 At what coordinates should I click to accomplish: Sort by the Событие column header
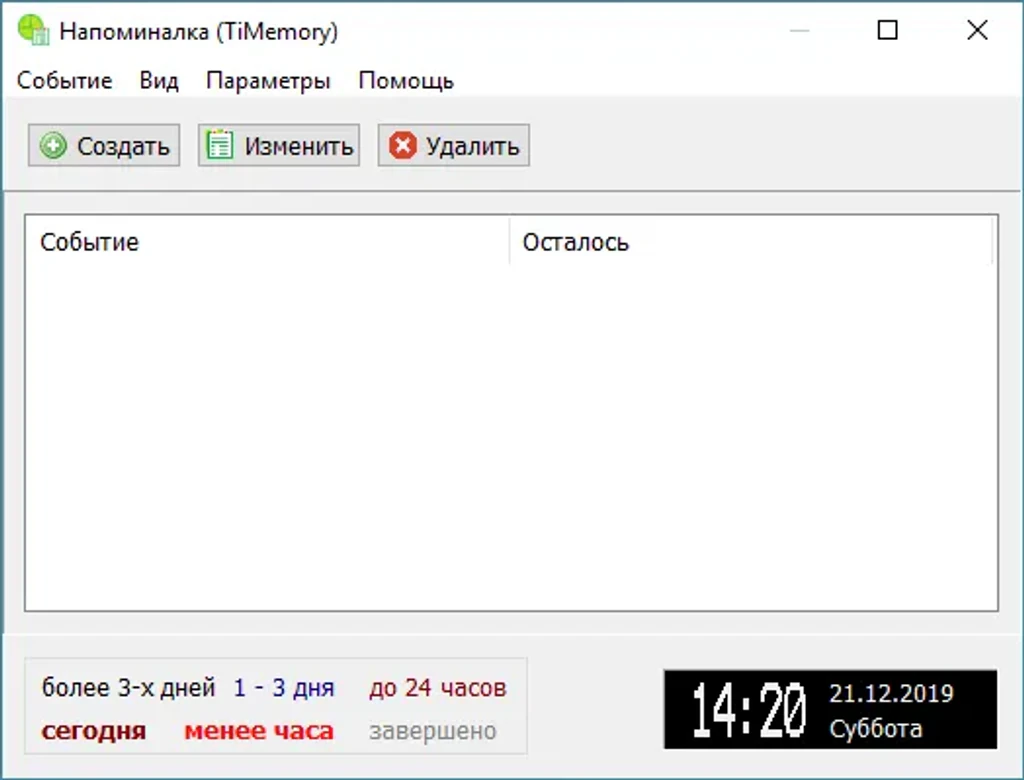pyautogui.click(x=267, y=242)
